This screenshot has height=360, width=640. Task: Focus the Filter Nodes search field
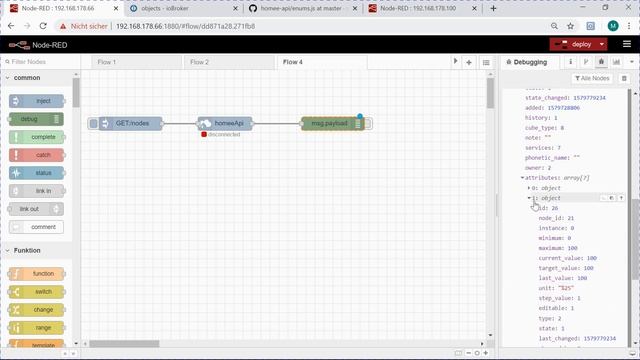point(40,62)
